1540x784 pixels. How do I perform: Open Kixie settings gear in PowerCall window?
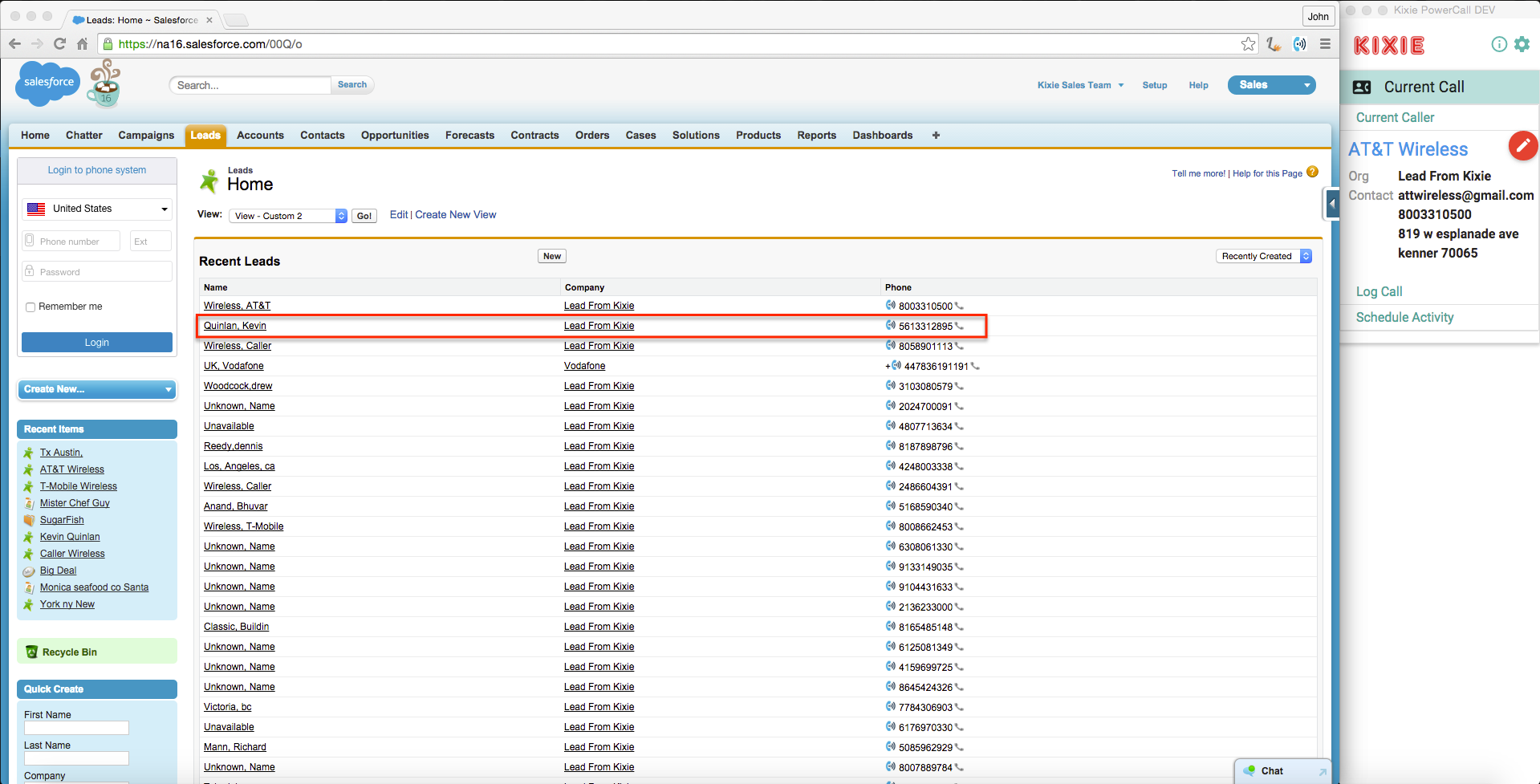pos(1522,44)
